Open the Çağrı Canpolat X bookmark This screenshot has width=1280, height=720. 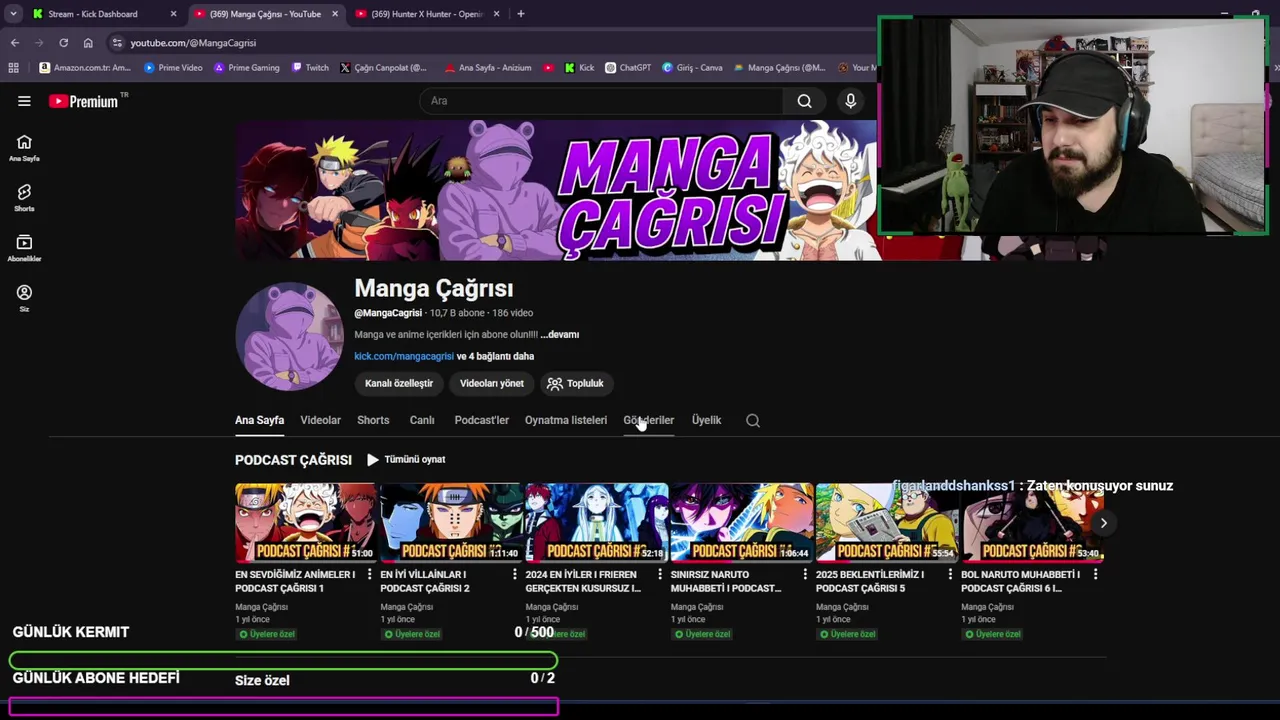point(383,68)
